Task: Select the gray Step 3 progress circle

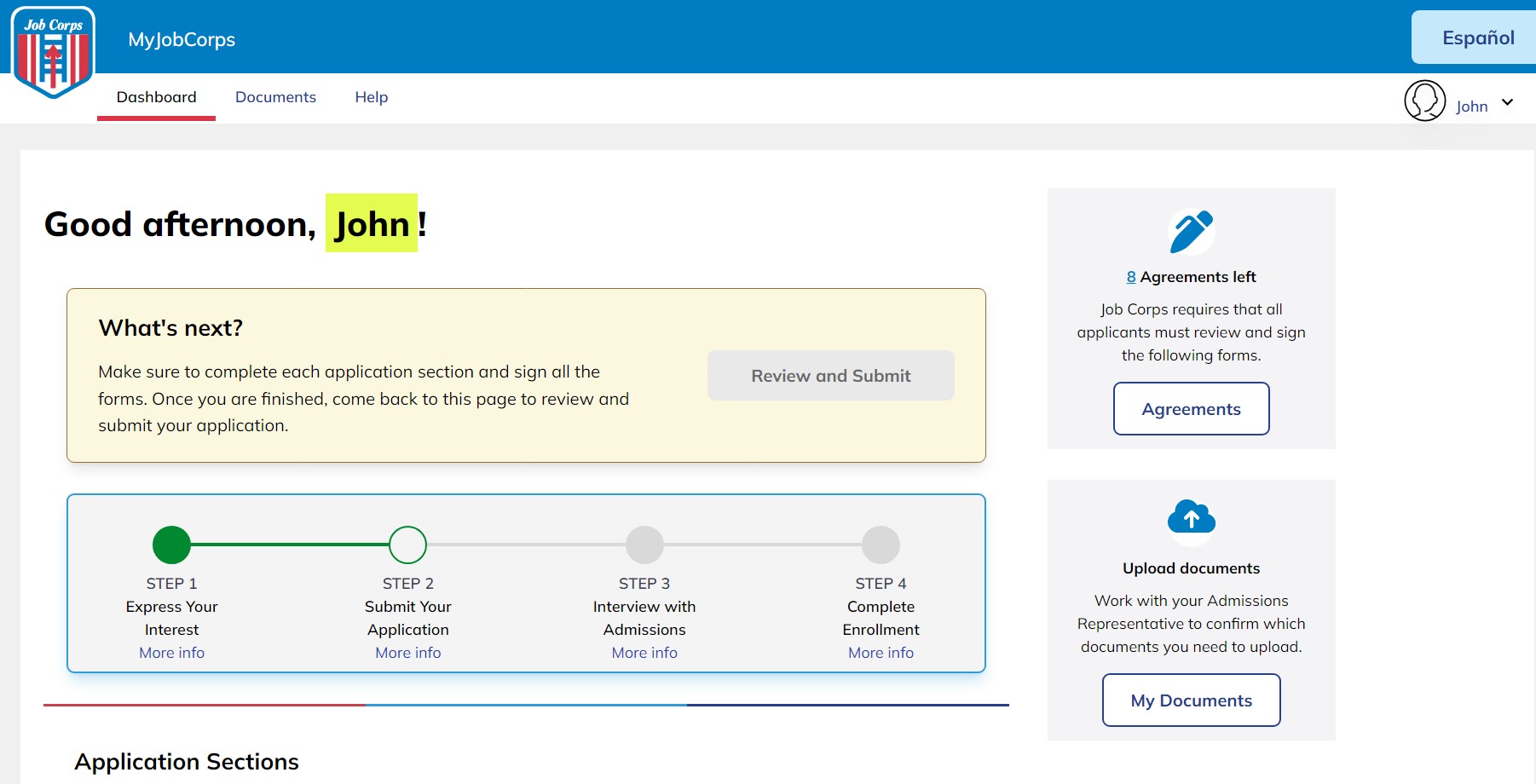Action: 644,545
